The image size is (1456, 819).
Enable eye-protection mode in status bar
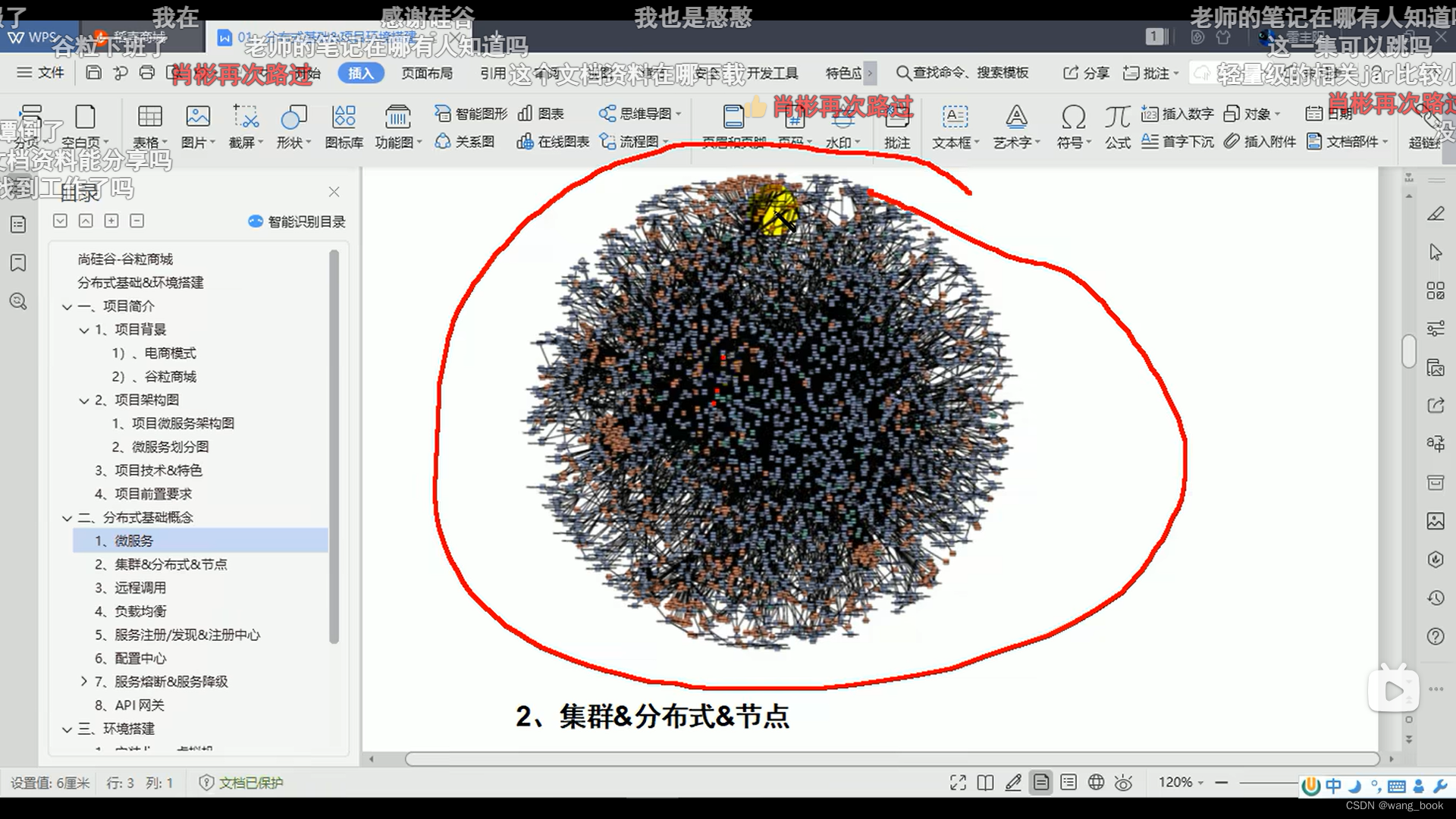point(1122,782)
